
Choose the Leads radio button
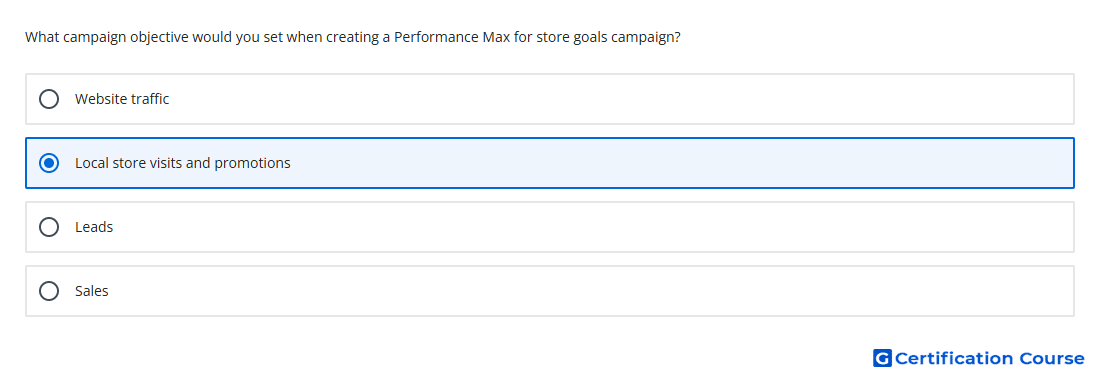coord(49,227)
